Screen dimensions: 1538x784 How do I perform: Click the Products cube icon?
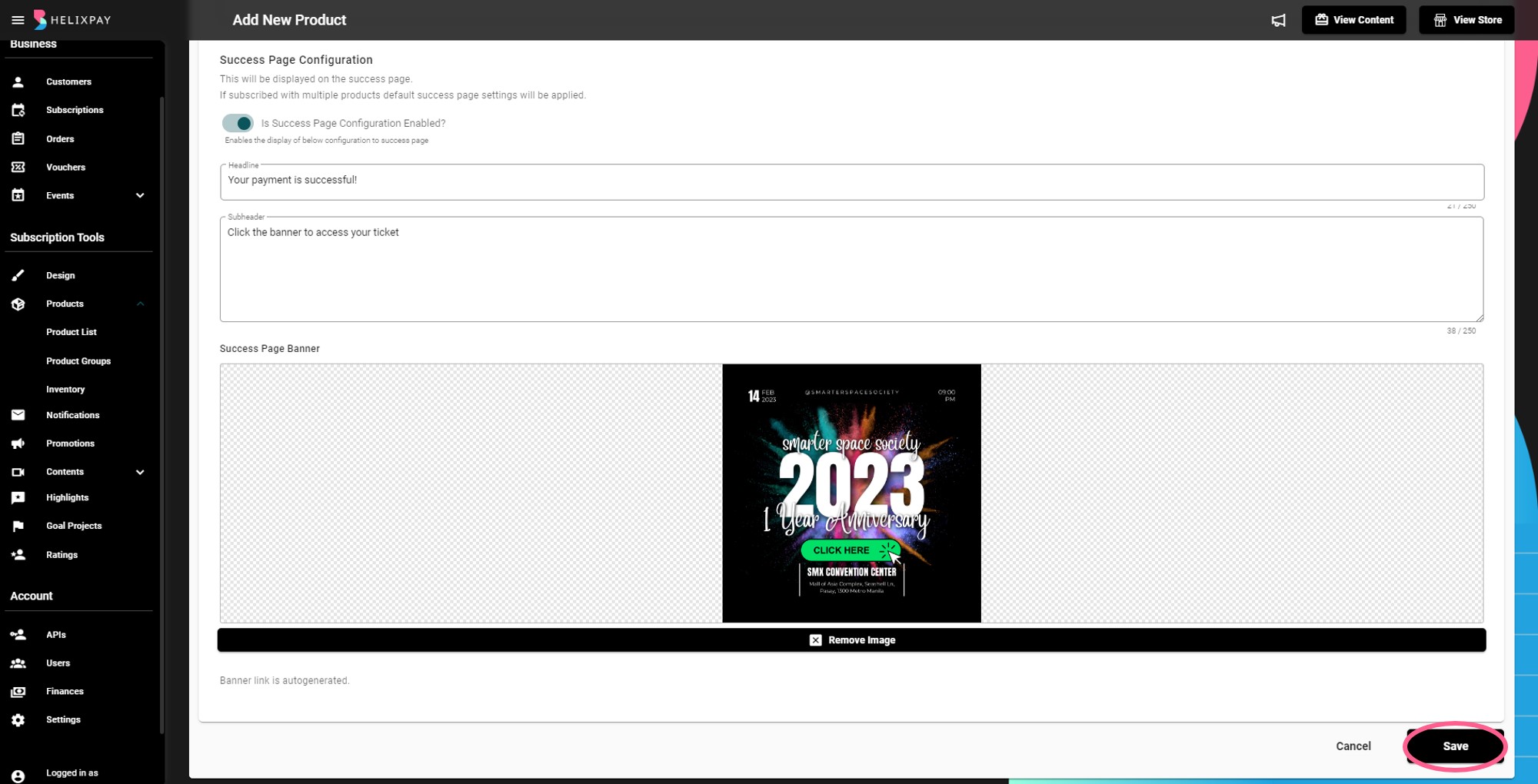tap(18, 304)
